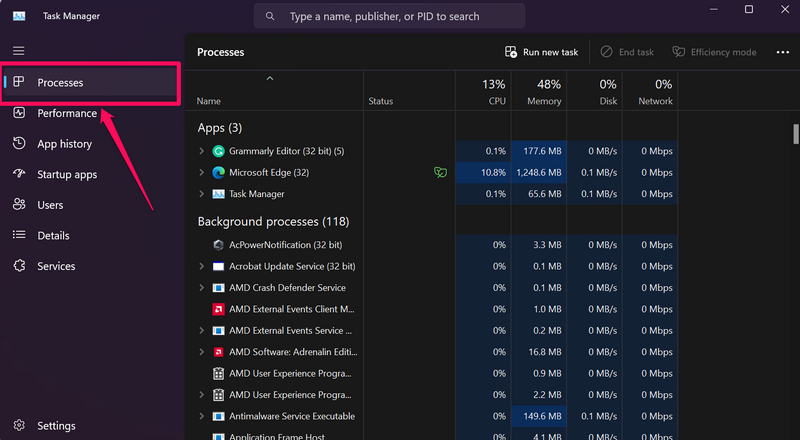Switch to the Details tab
800x440 pixels.
(x=53, y=236)
